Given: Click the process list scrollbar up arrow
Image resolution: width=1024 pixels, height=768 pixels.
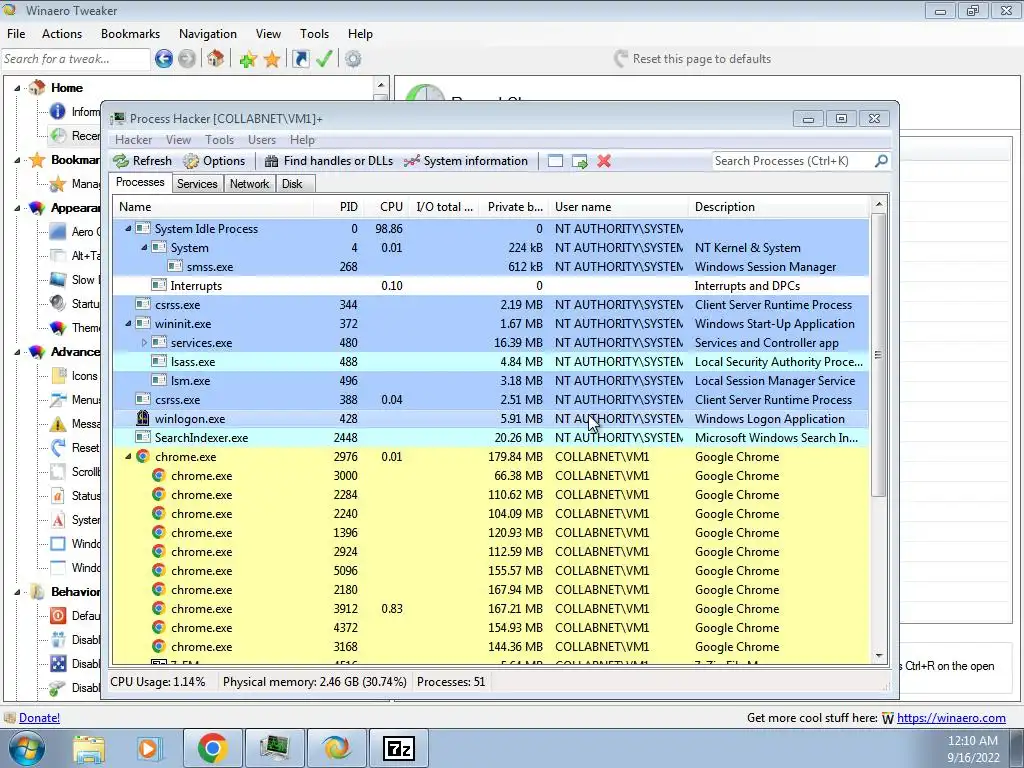Looking at the screenshot, I should pos(879,204).
